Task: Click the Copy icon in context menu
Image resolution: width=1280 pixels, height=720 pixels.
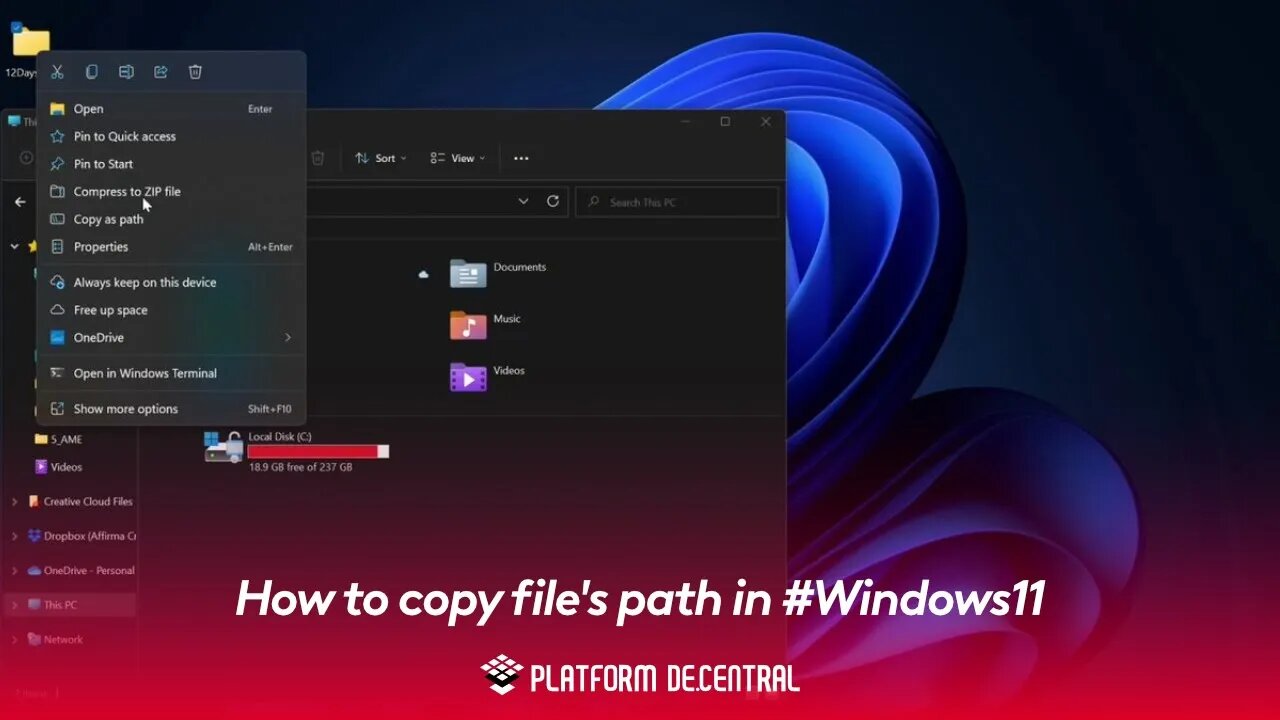Action: (91, 72)
